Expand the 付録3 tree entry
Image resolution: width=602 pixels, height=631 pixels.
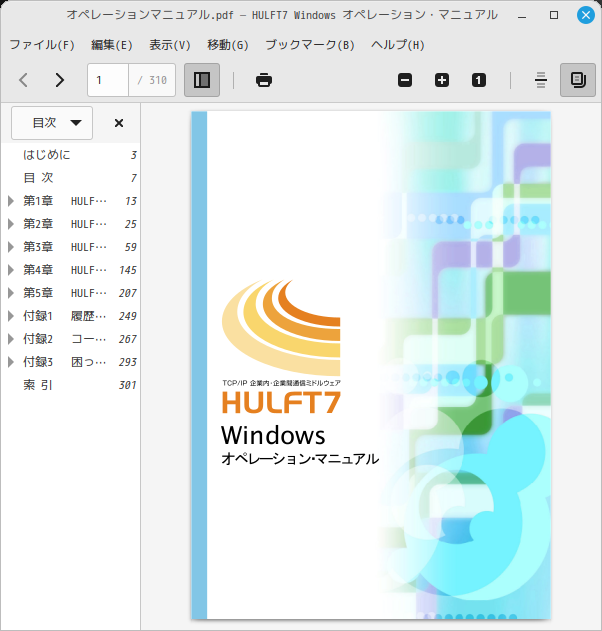click(x=11, y=362)
